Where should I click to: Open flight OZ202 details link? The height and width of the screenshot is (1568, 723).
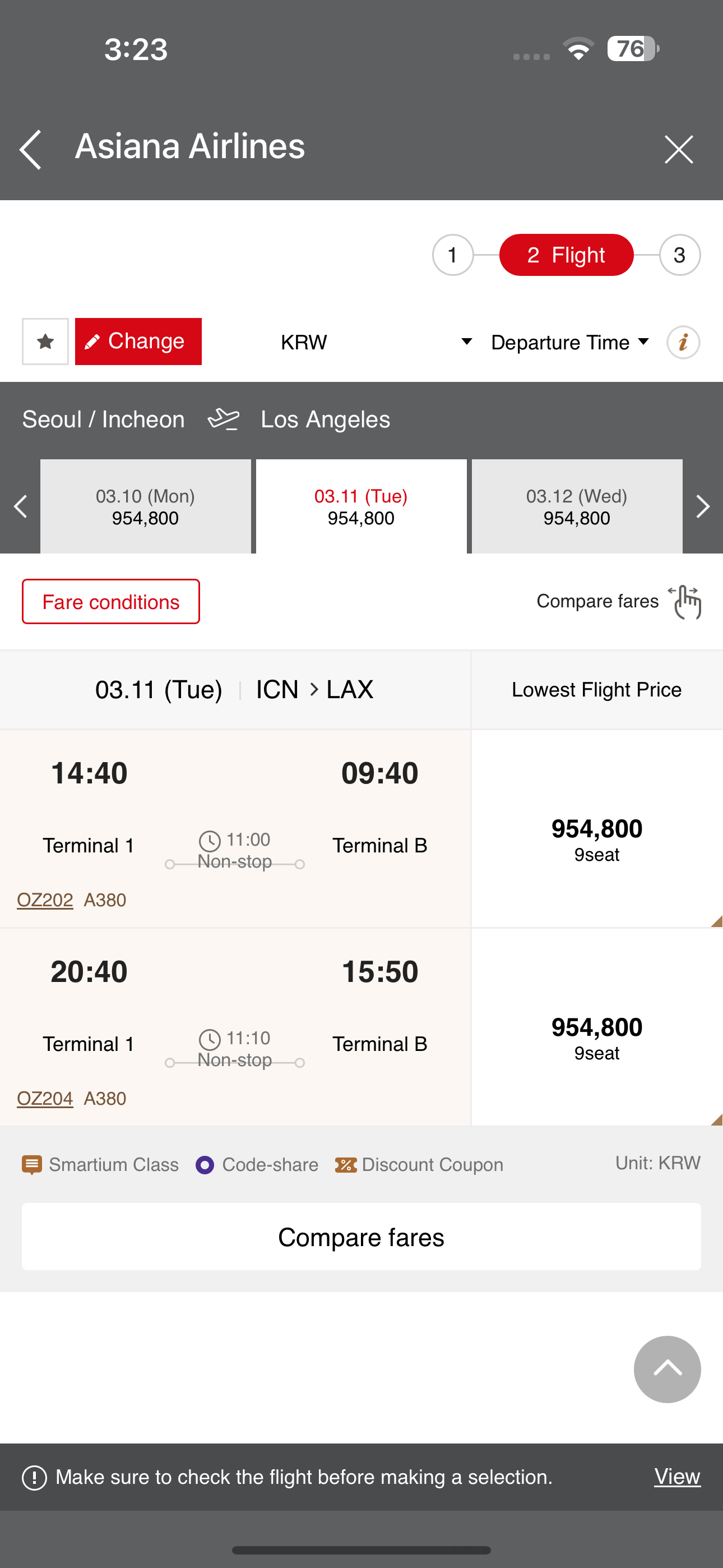[x=45, y=900]
